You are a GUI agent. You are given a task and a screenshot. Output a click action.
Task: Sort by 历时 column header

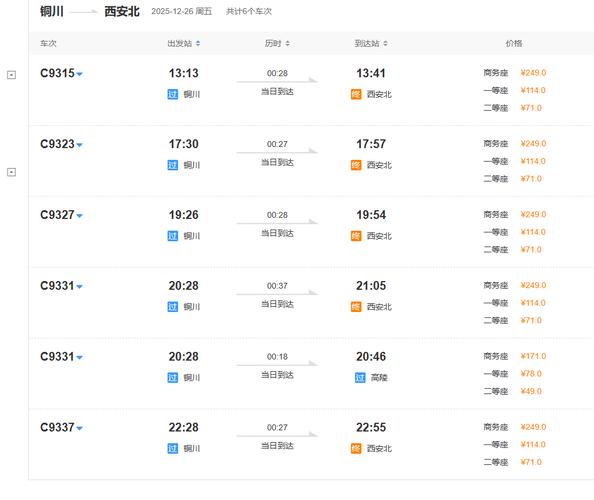pyautogui.click(x=277, y=44)
